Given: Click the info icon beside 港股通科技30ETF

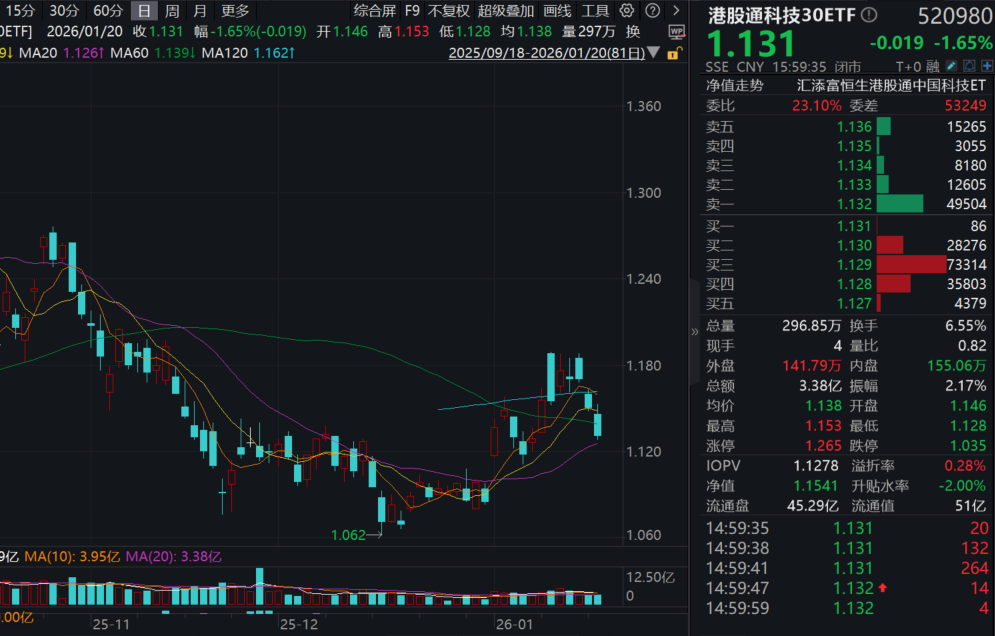Looking at the screenshot, I should point(868,14).
